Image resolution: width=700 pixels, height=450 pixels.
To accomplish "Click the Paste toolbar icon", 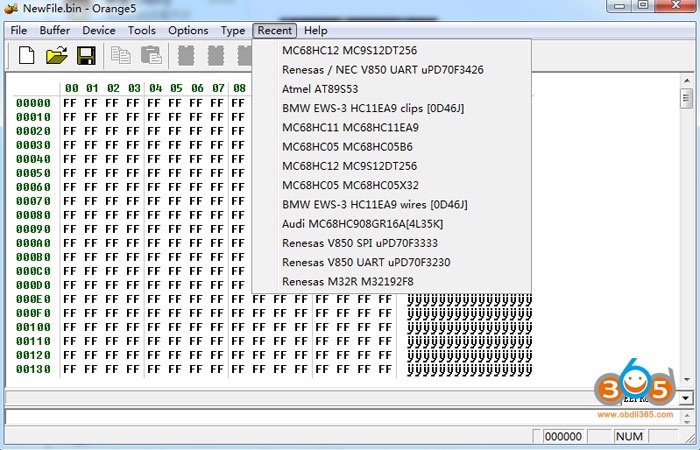I will [x=151, y=56].
